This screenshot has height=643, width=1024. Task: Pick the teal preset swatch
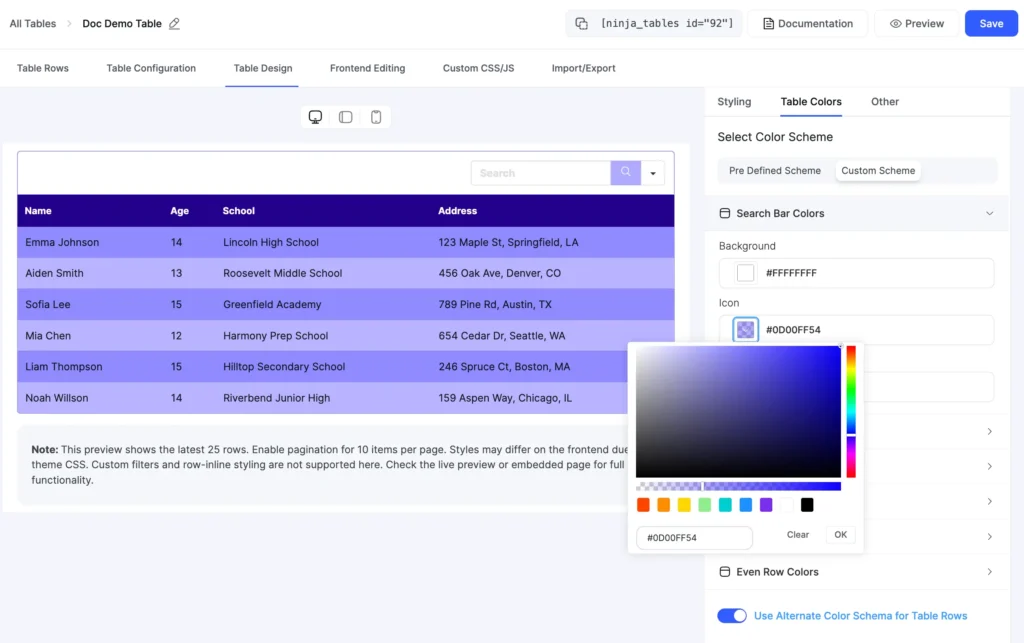click(x=725, y=505)
